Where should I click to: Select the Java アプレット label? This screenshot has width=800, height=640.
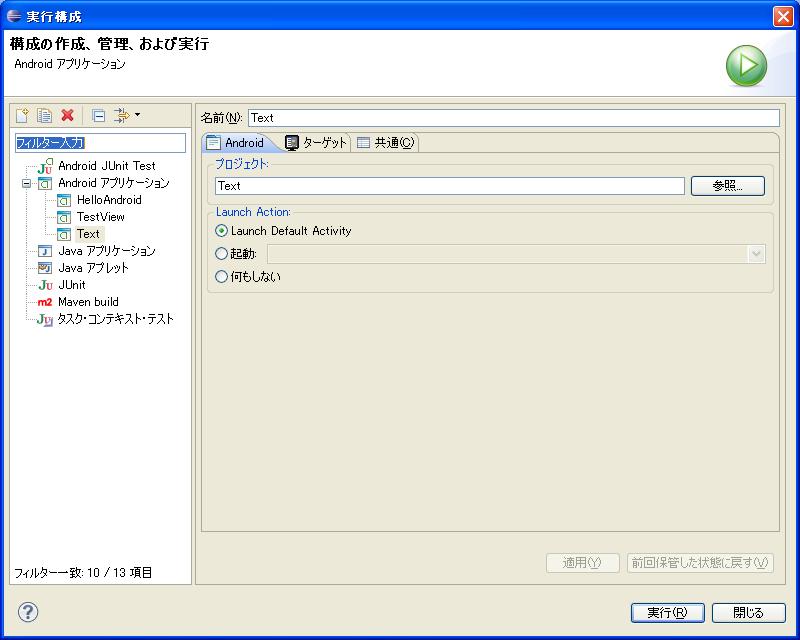[93, 268]
